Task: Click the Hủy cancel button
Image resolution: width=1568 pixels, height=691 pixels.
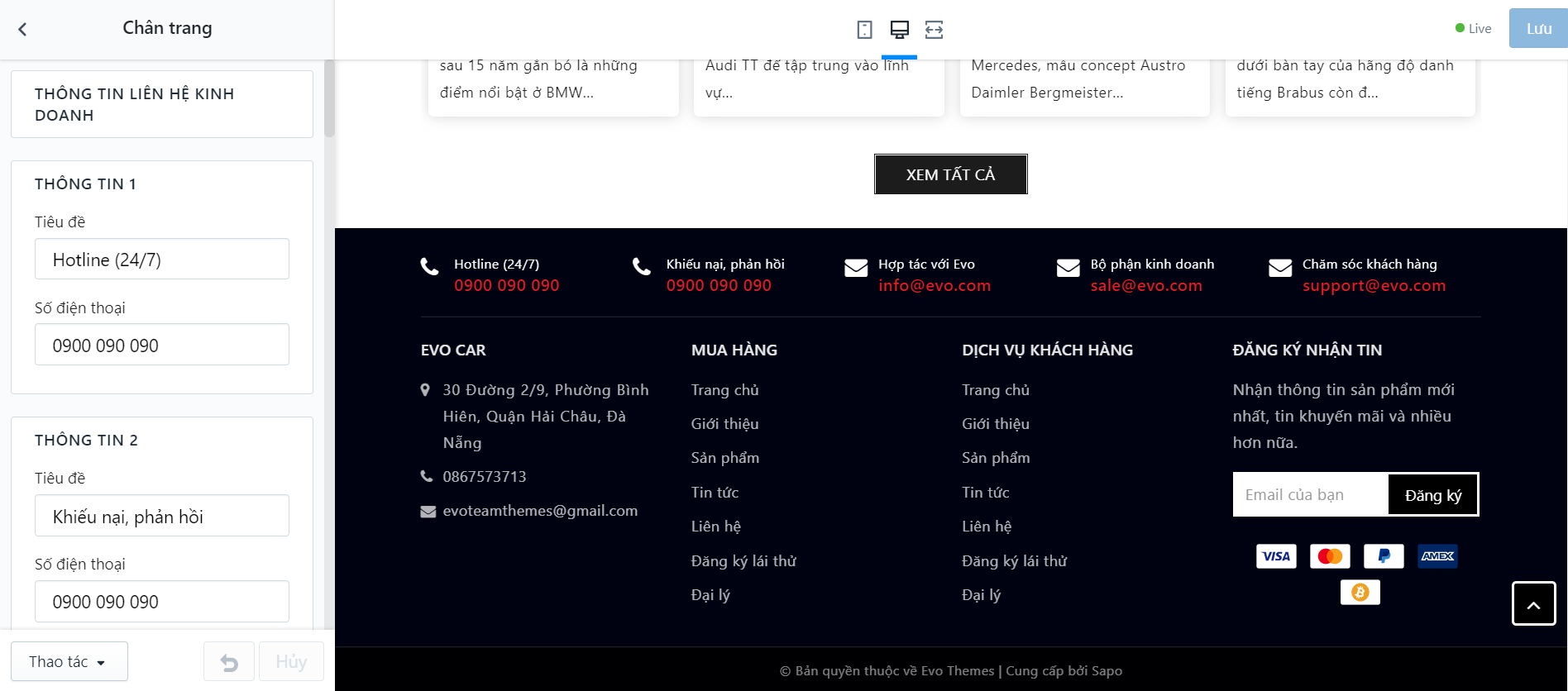Action: [291, 662]
